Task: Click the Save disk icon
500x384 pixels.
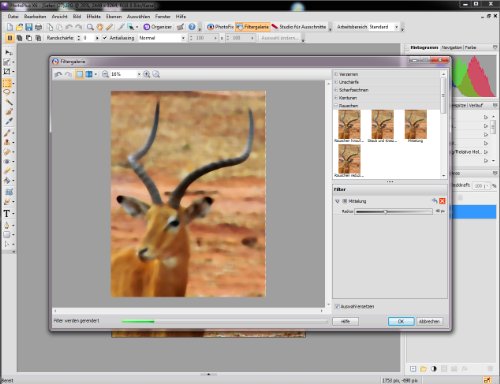Action: coord(29,27)
